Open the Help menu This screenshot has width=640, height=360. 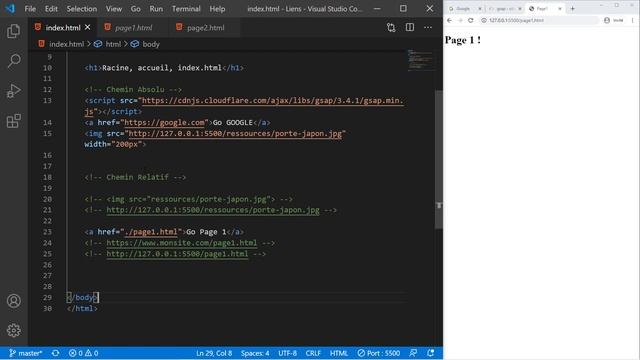217,9
